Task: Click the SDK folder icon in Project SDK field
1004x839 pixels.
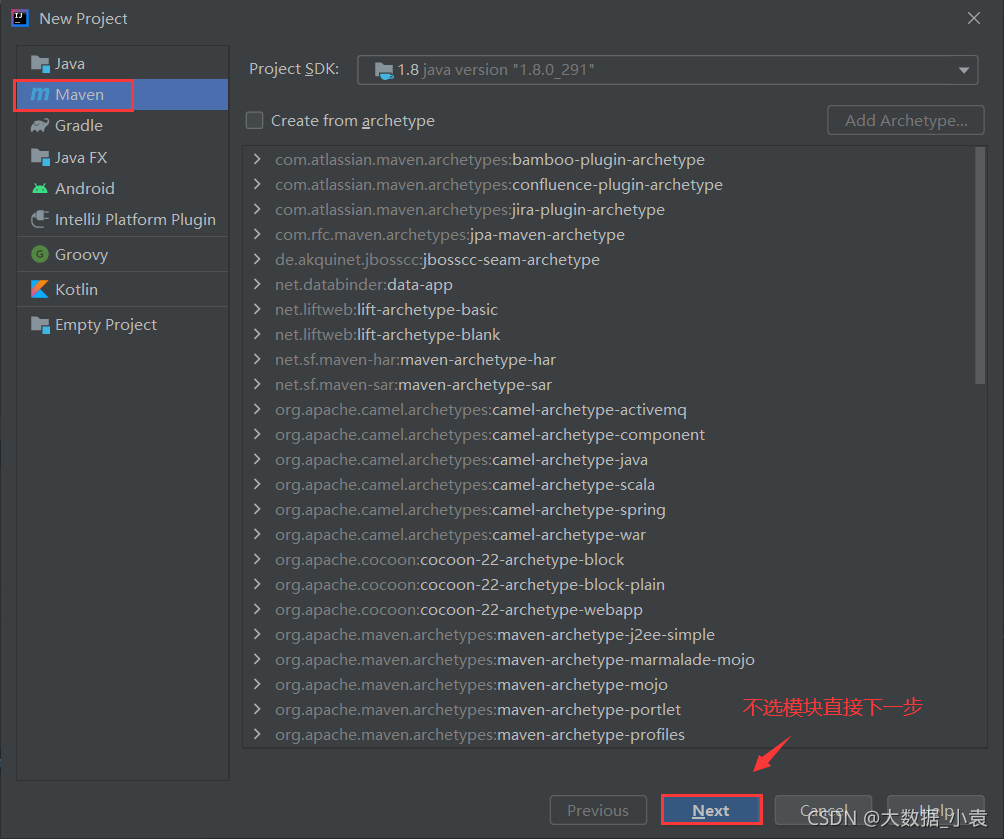Action: [384, 70]
